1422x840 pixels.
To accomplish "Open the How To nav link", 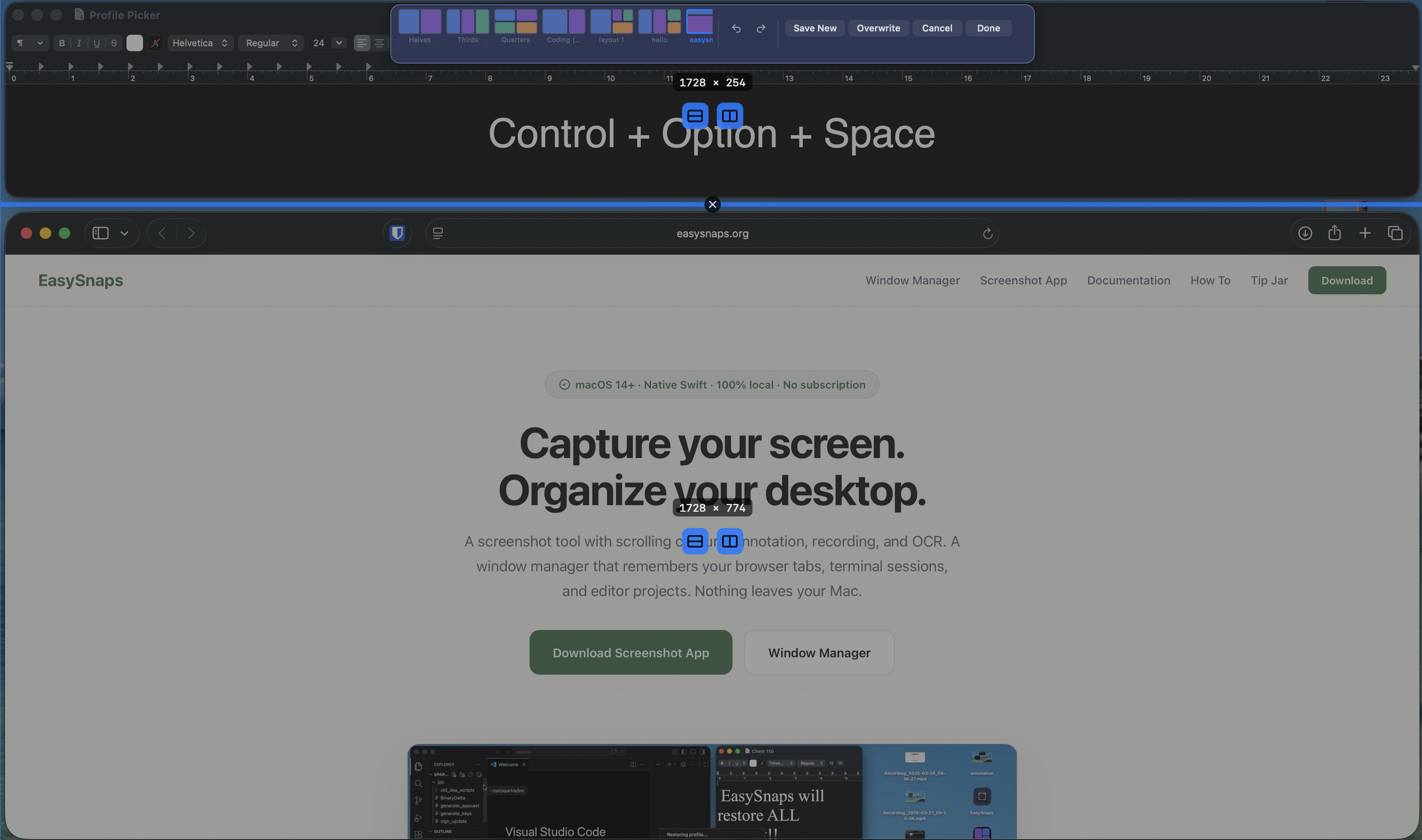I will [x=1210, y=280].
